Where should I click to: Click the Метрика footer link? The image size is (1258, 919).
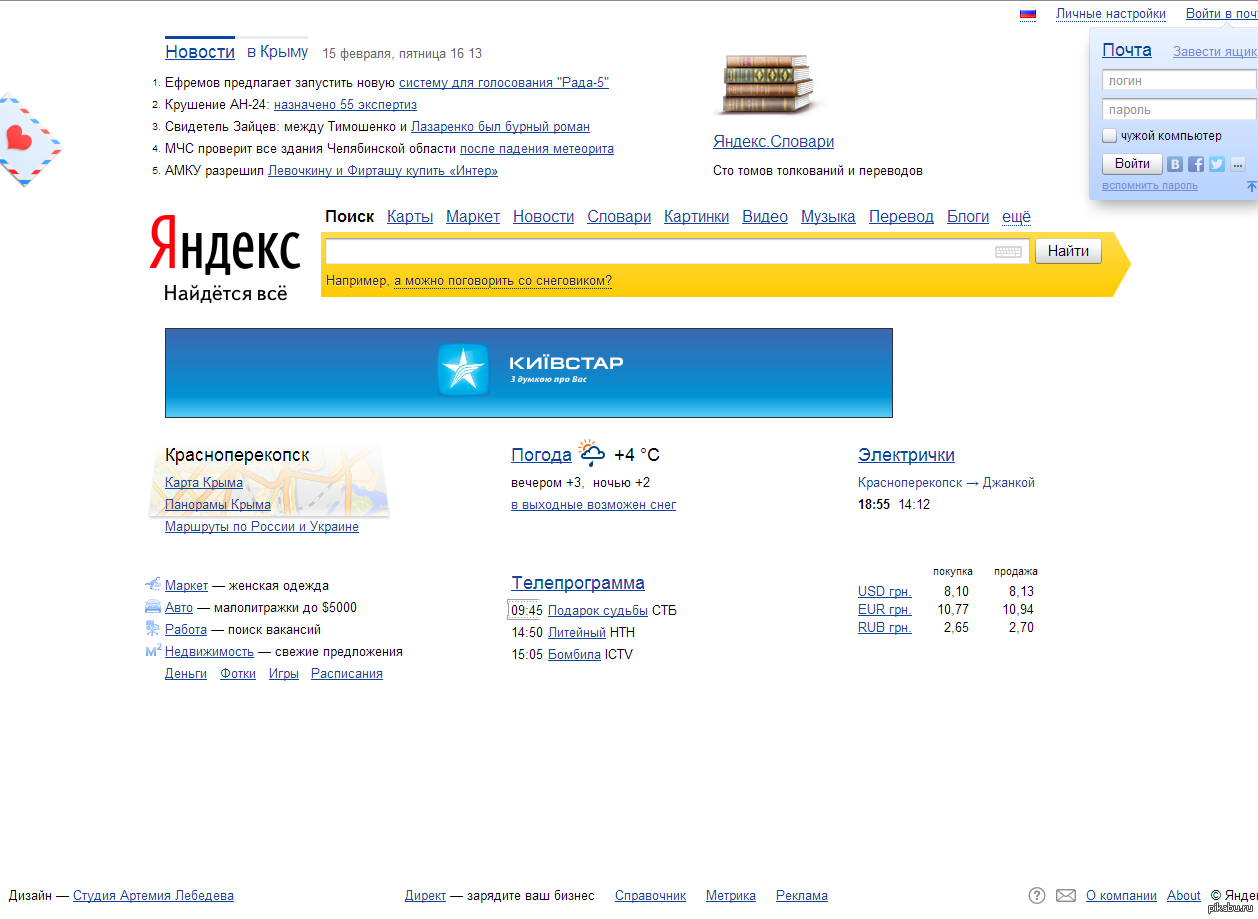pos(731,896)
